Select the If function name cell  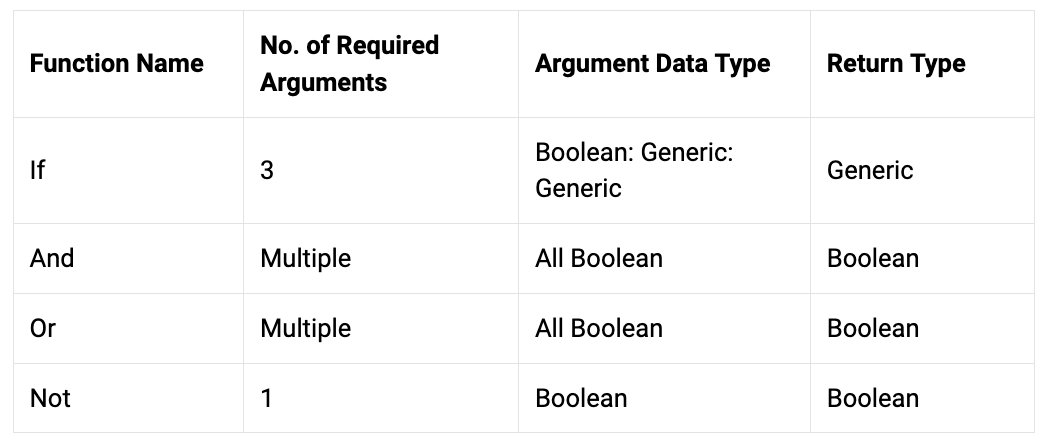[37, 171]
